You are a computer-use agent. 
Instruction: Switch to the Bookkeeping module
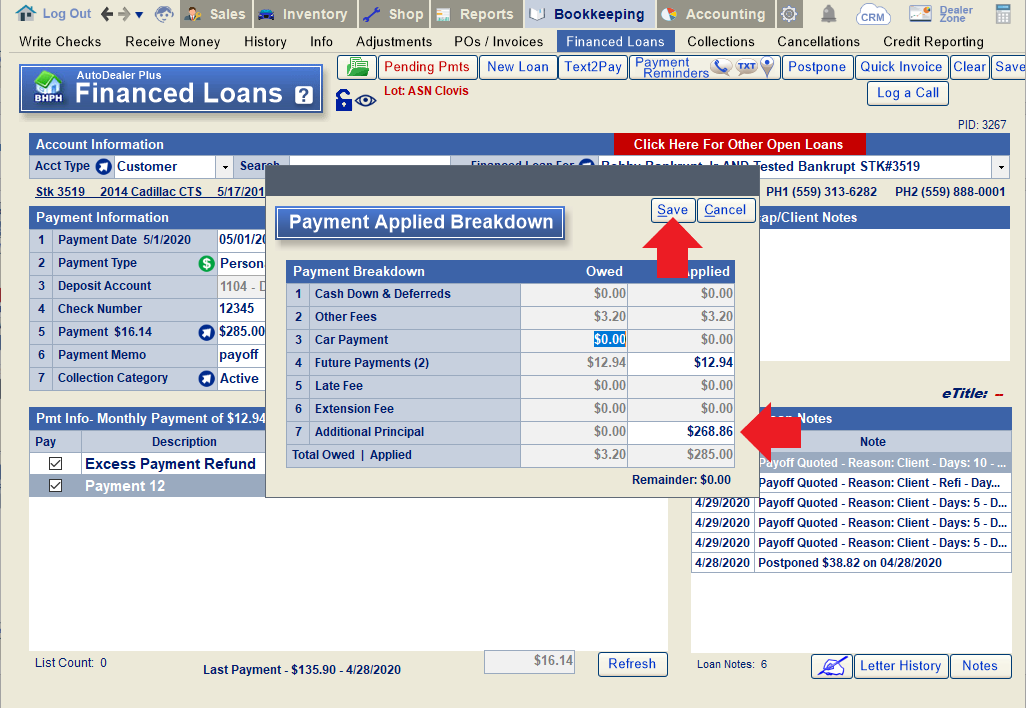[588, 14]
